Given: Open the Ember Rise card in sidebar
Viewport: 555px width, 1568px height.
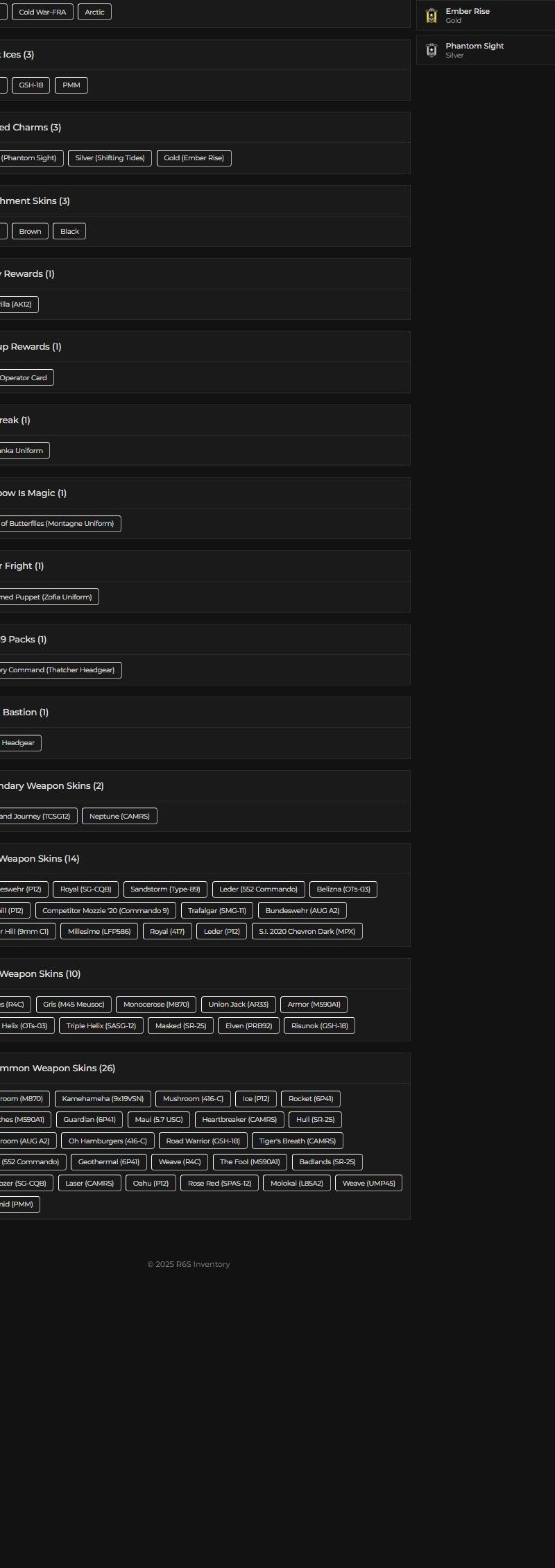Looking at the screenshot, I should [x=486, y=15].
